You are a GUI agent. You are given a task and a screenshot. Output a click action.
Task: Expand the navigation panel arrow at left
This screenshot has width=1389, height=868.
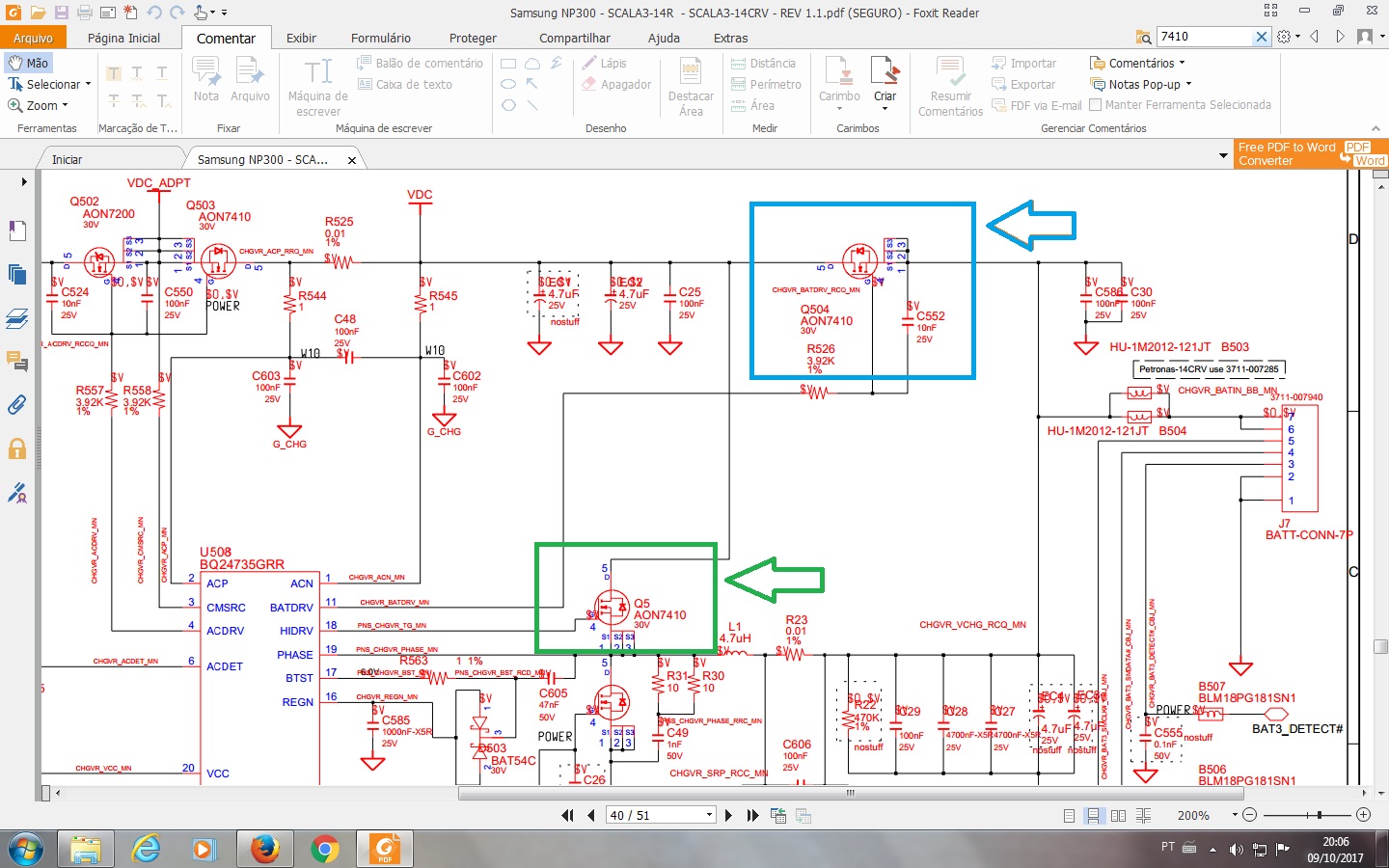[x=24, y=181]
